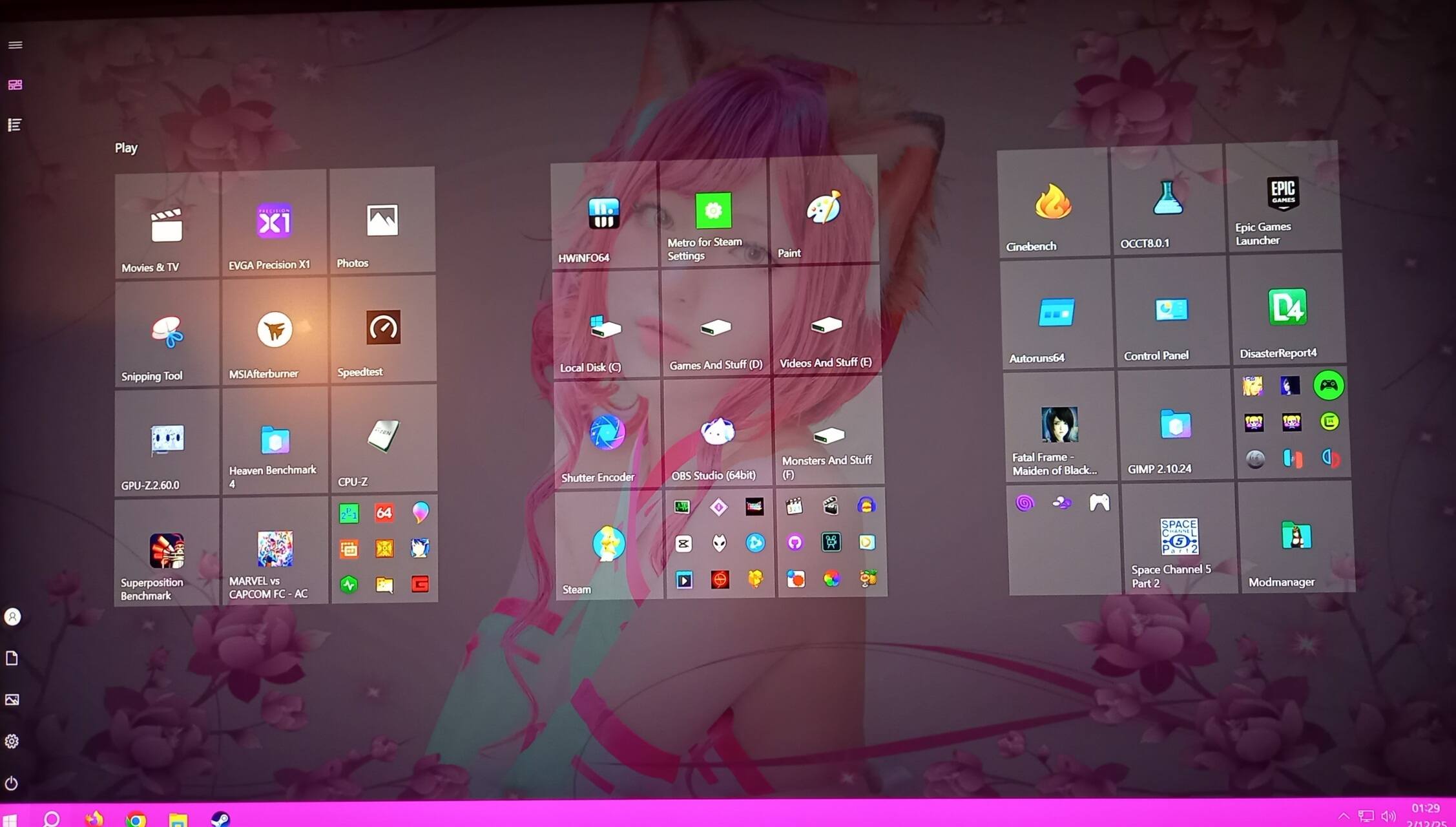The height and width of the screenshot is (827, 1456).
Task: Open white gamepad icon in folder tile
Action: click(1099, 502)
